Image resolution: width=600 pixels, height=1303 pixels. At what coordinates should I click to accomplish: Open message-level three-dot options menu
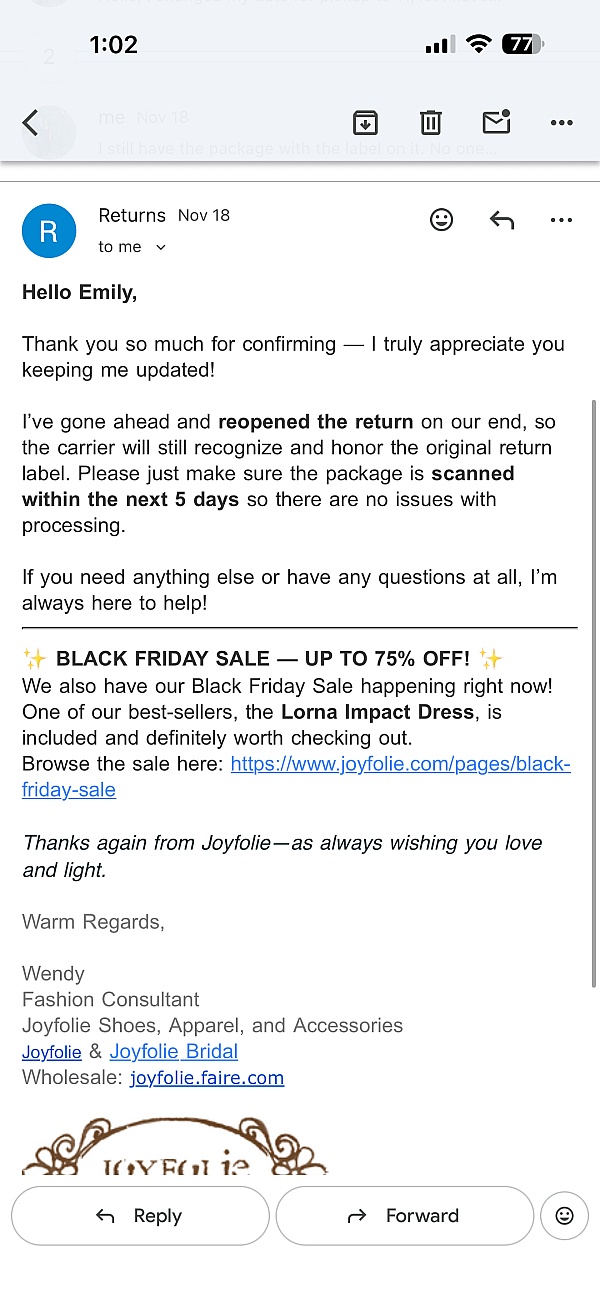coord(561,220)
